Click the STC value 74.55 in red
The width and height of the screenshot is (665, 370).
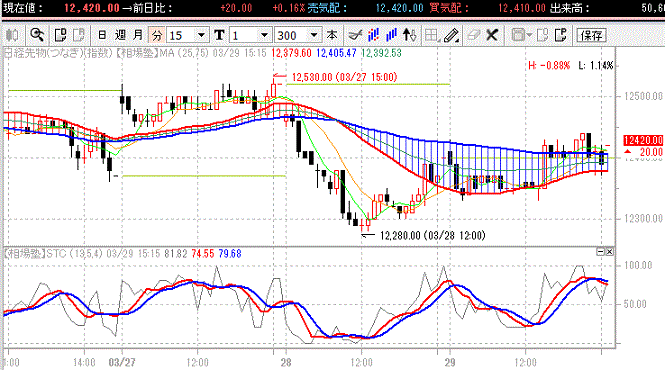pyautogui.click(x=203, y=254)
